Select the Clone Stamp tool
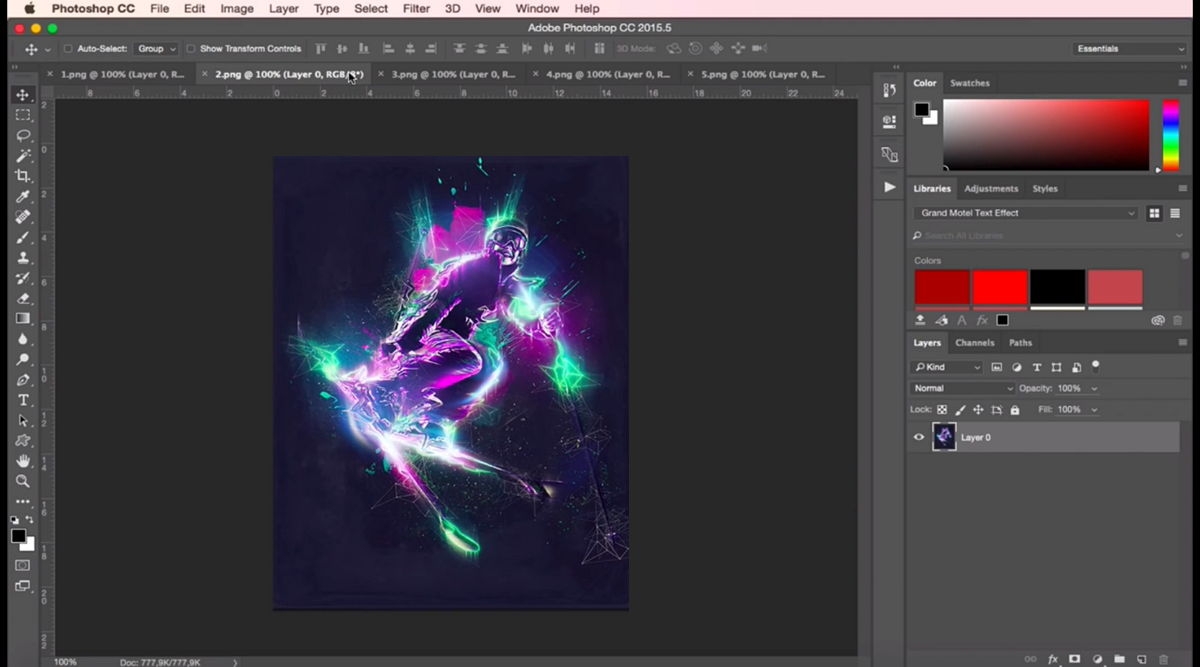Screen dimensions: 1200x667 (23, 257)
